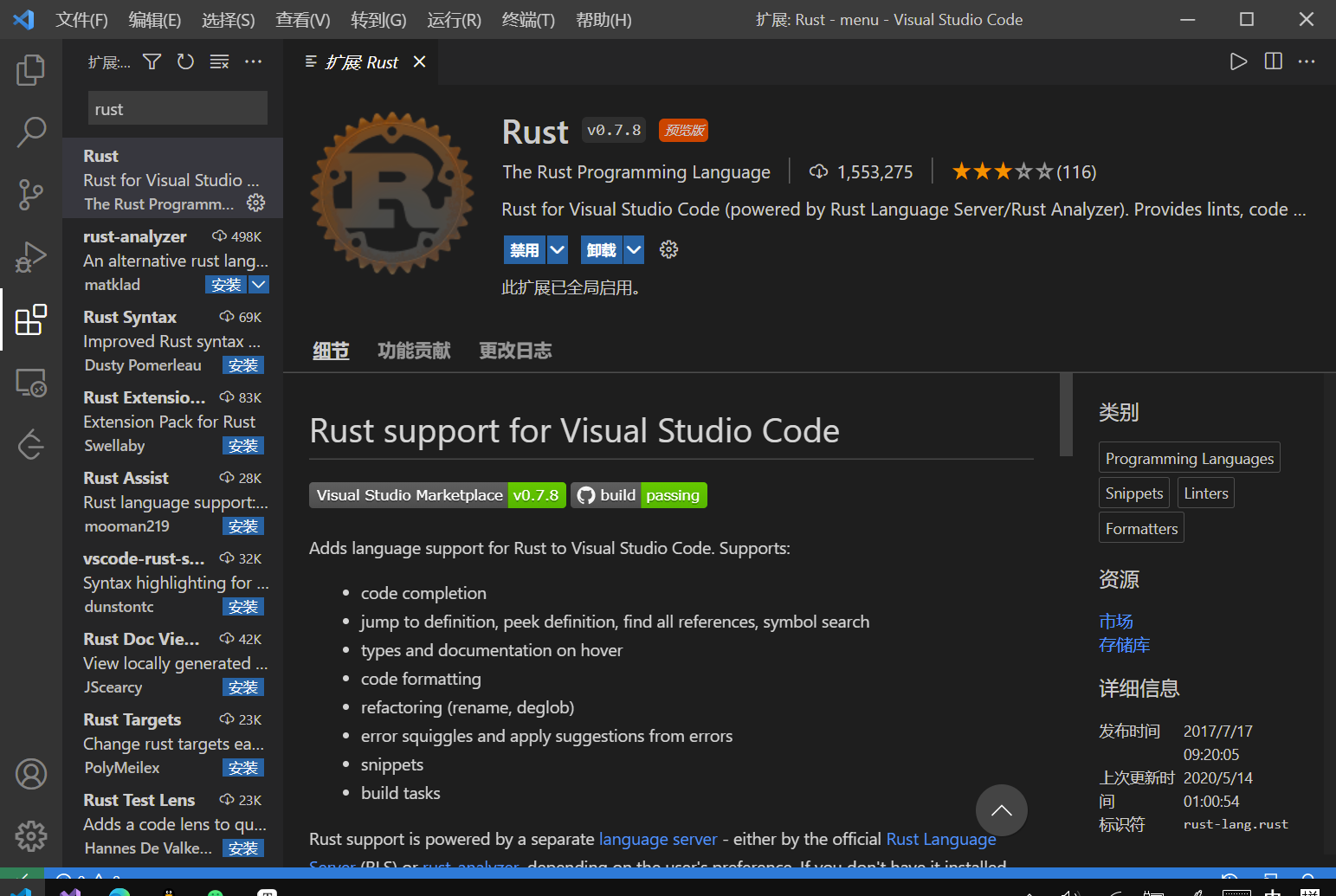
Task: Open the editor more actions ellipsis
Action: 1307,61
